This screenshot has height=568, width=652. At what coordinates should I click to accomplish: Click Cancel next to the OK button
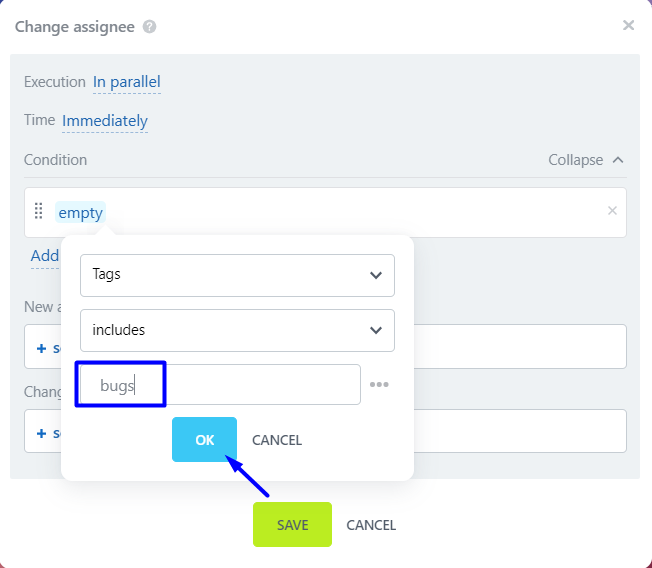click(277, 440)
